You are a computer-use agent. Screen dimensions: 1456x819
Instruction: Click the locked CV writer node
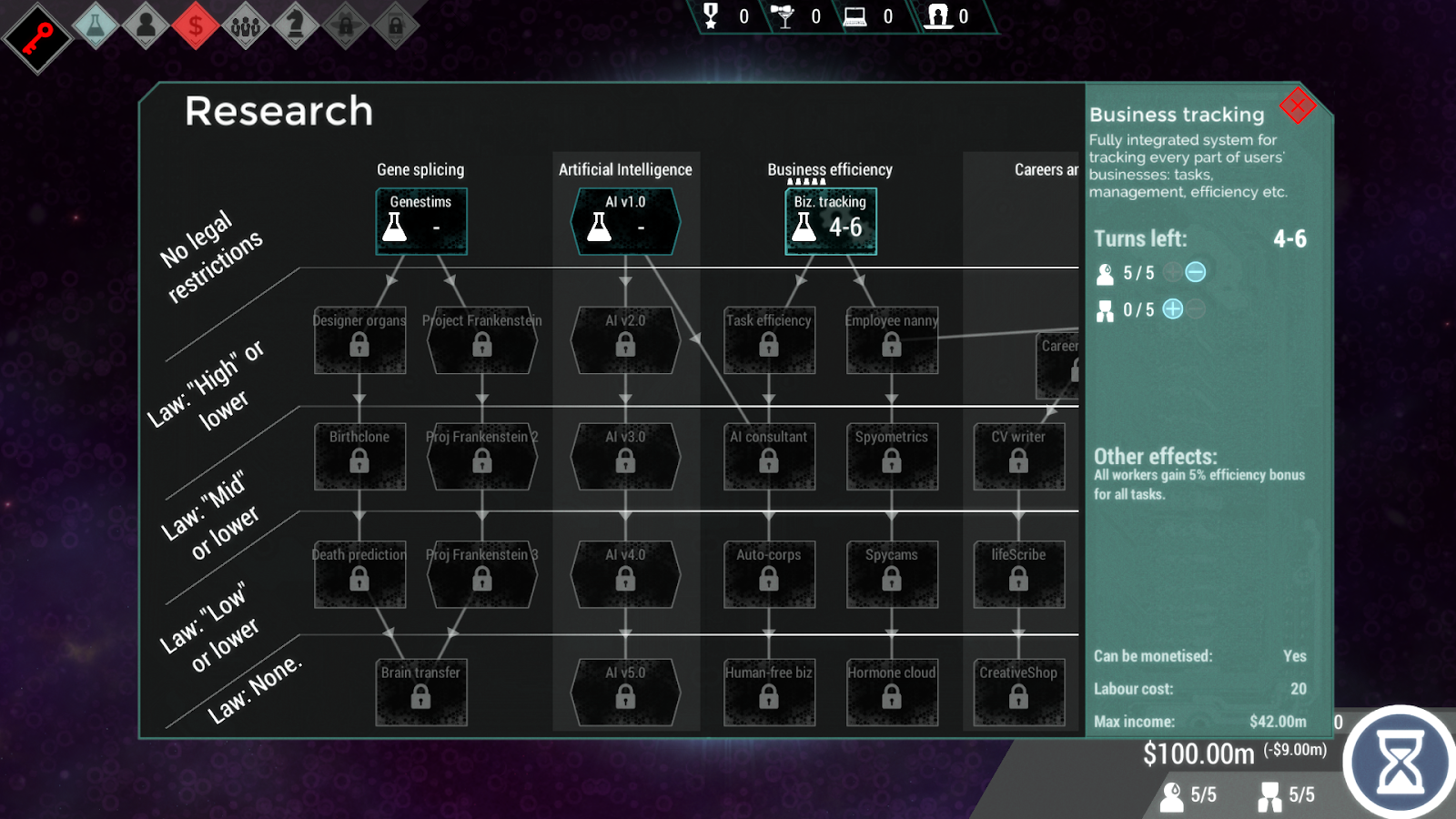click(x=1018, y=457)
